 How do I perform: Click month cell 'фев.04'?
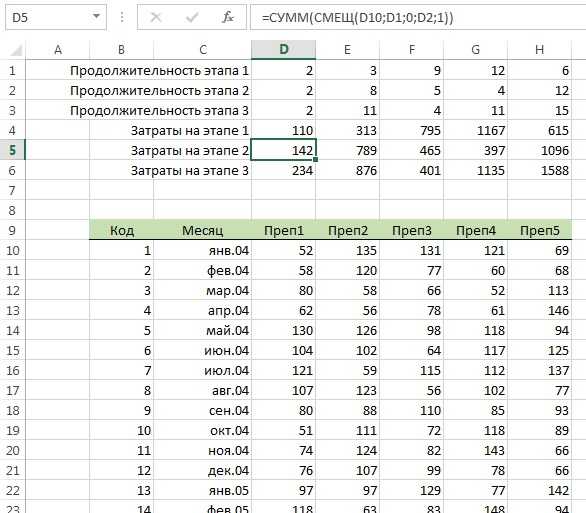tap(203, 270)
